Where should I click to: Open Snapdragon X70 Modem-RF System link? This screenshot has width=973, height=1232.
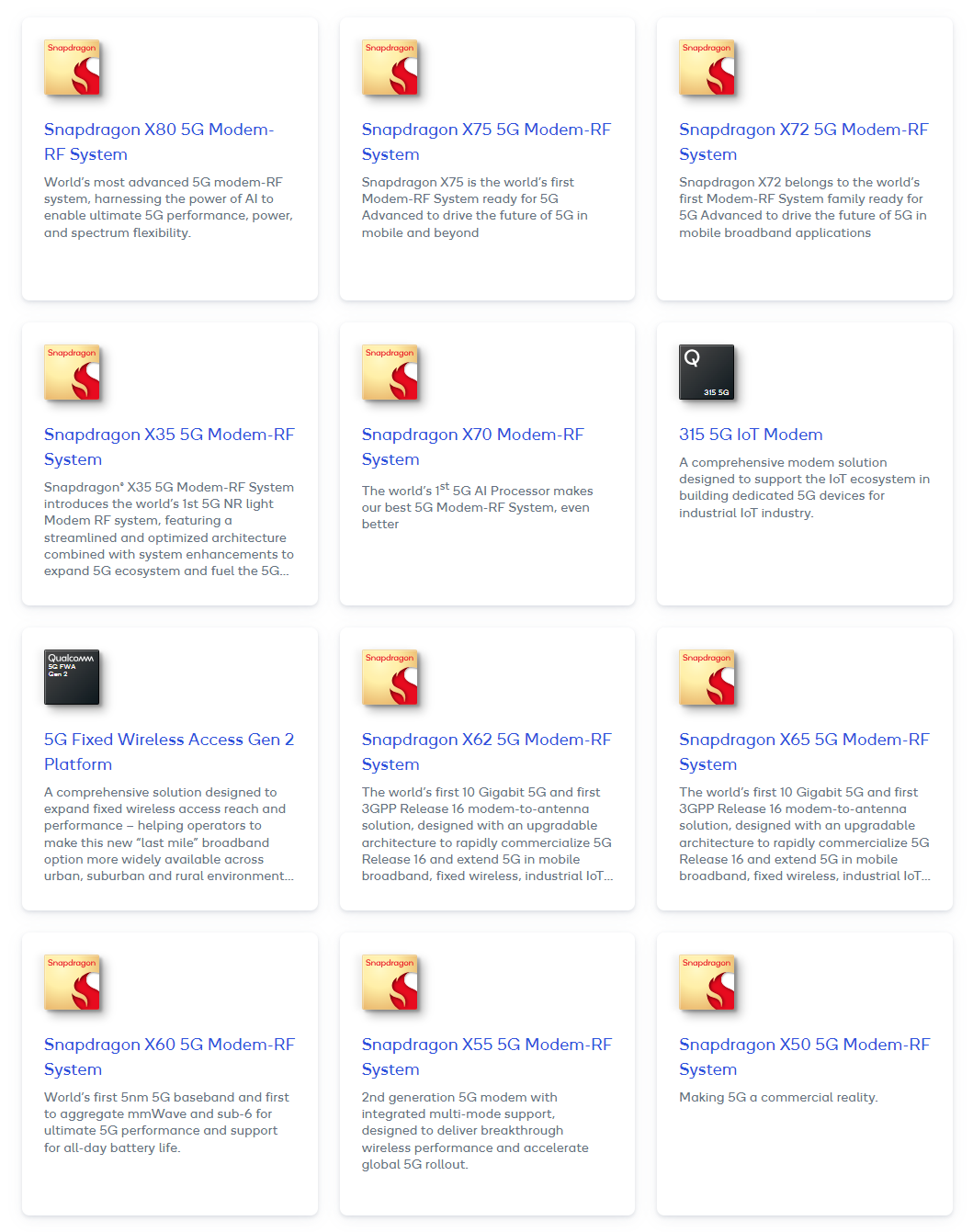[473, 446]
